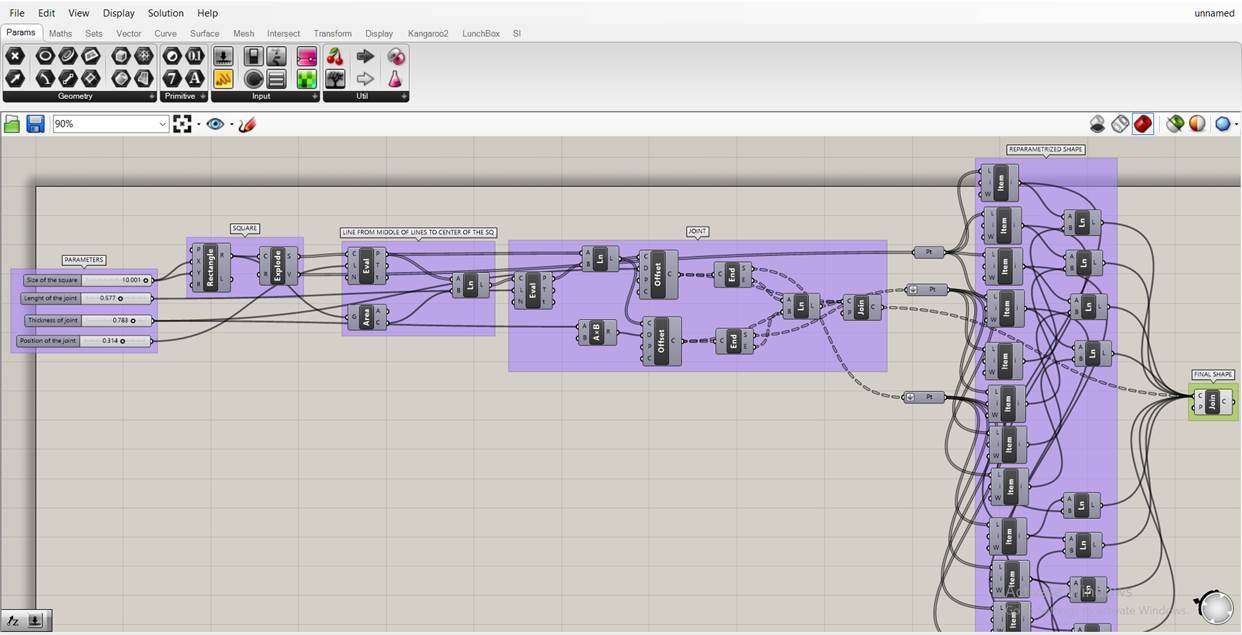The width and height of the screenshot is (1242, 635).
Task: Expand the Geometry panel with plus corner
Action: [152, 97]
